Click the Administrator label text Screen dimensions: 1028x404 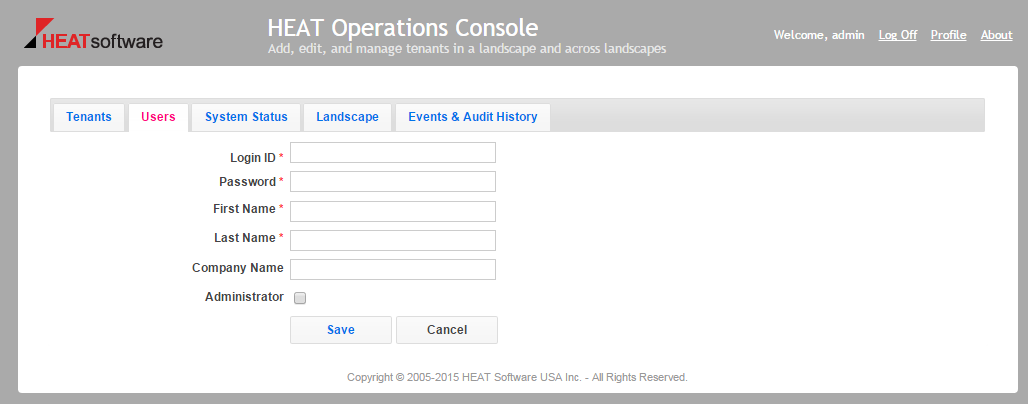click(x=245, y=297)
